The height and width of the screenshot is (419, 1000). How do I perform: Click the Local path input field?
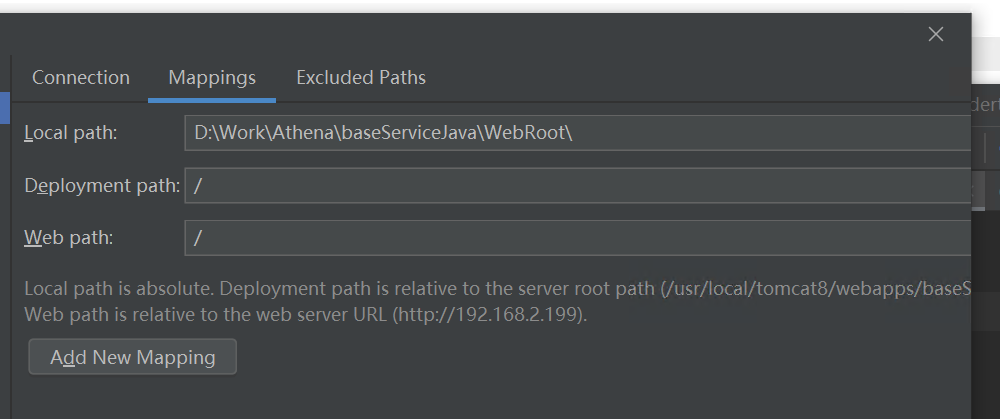[x=578, y=133]
